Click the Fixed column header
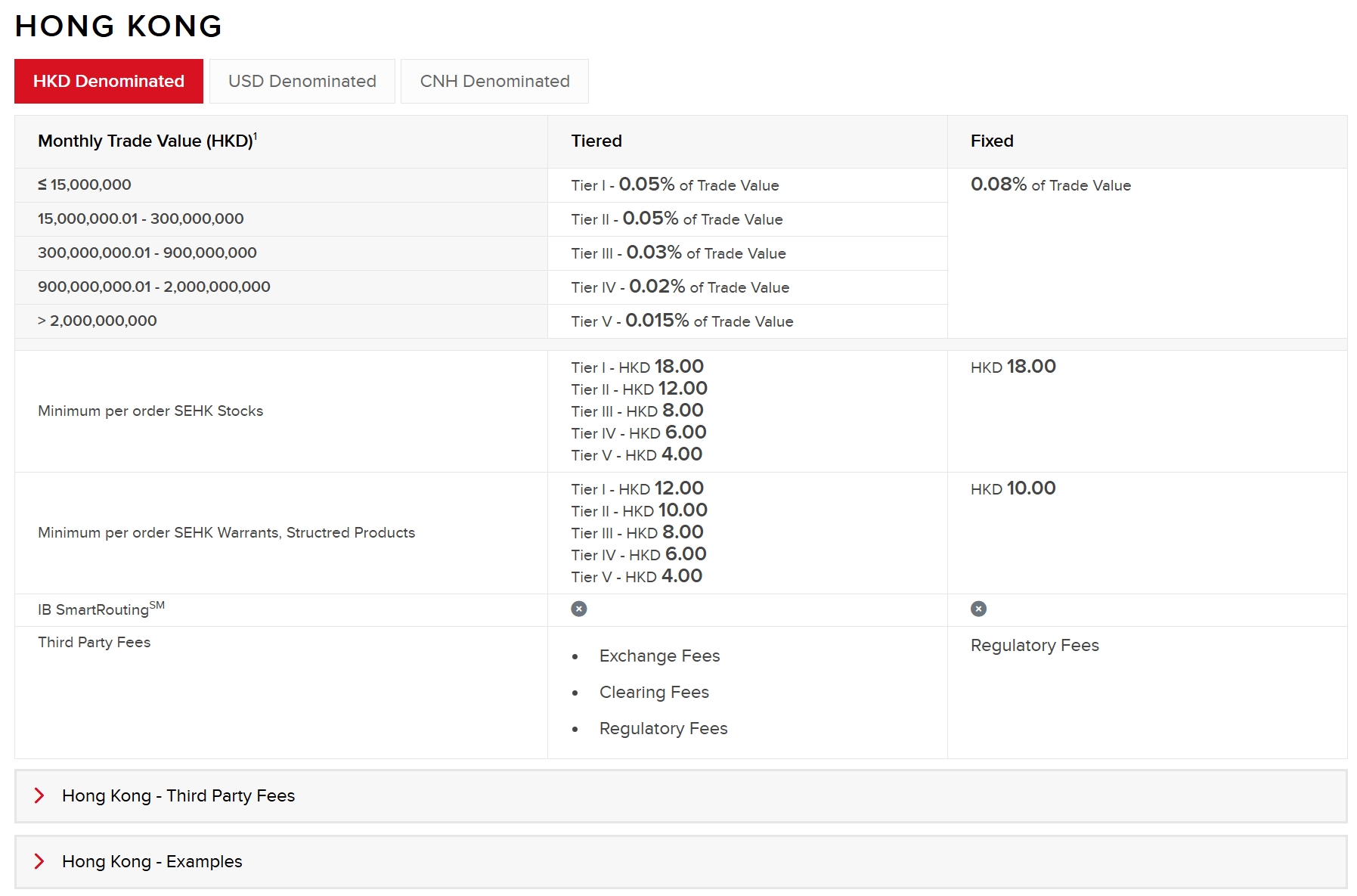Image resolution: width=1357 pixels, height=896 pixels. (992, 141)
